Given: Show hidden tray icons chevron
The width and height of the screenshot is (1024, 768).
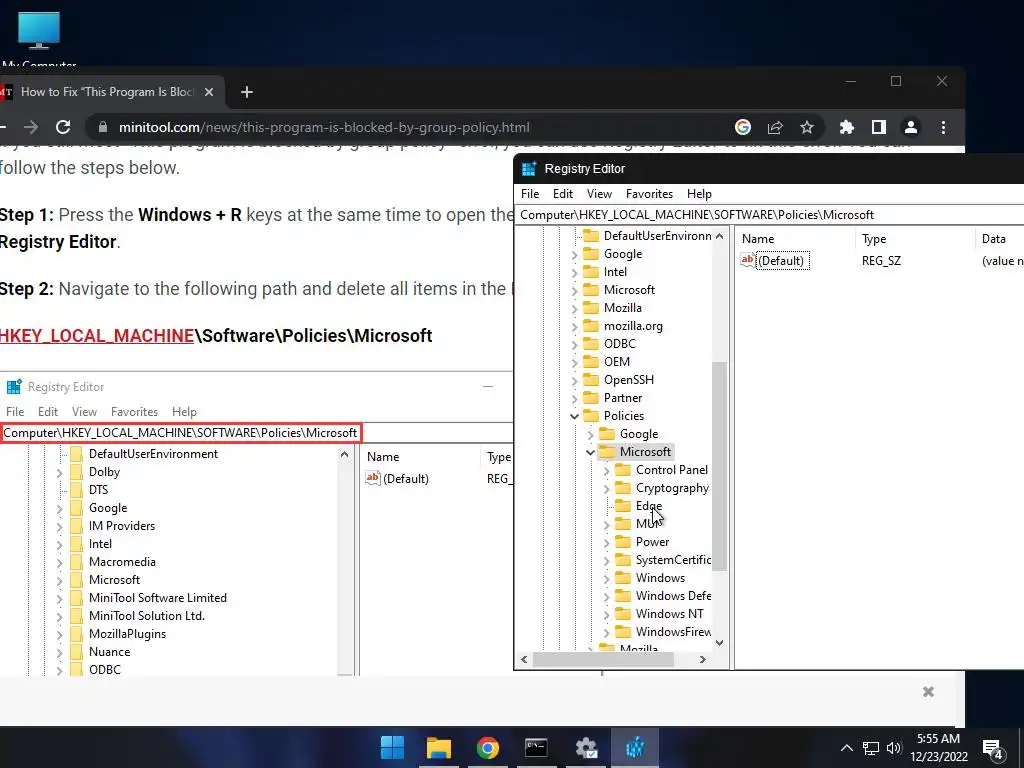Looking at the screenshot, I should click(846, 748).
